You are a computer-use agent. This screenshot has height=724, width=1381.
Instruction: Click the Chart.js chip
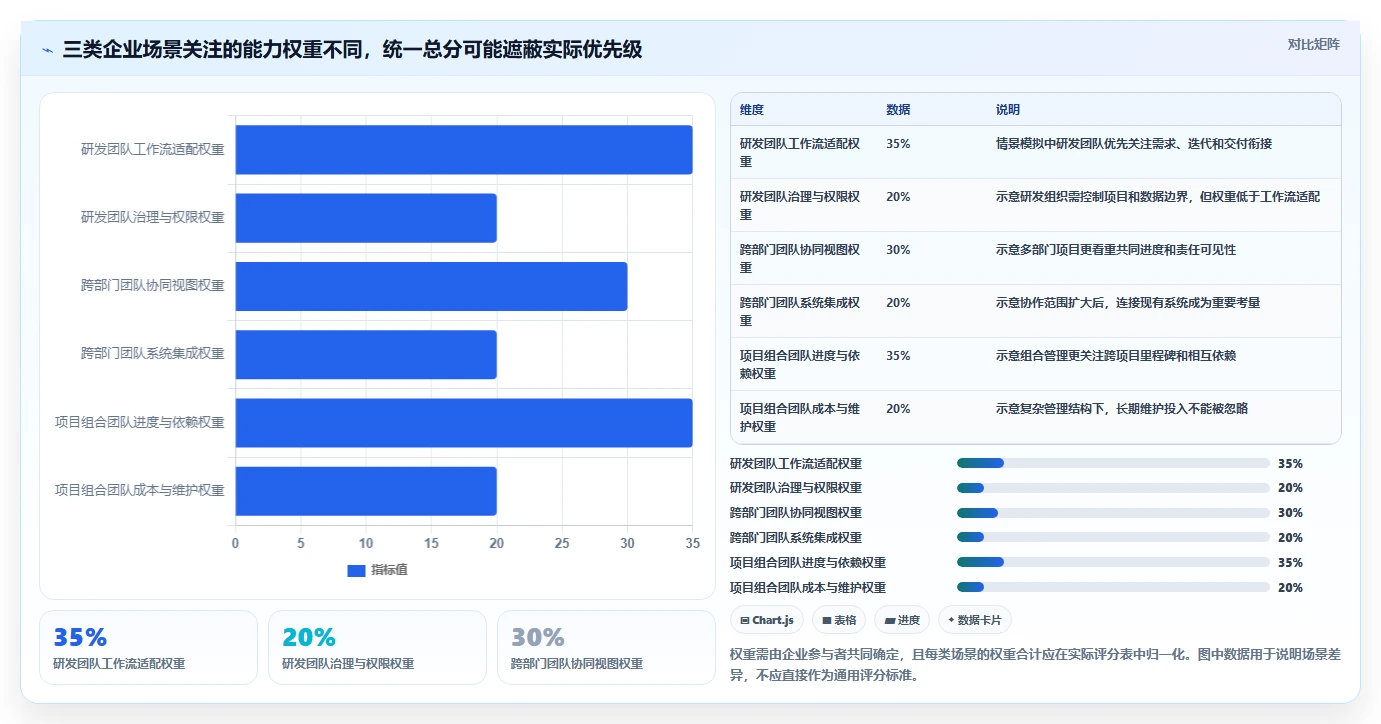click(x=766, y=620)
